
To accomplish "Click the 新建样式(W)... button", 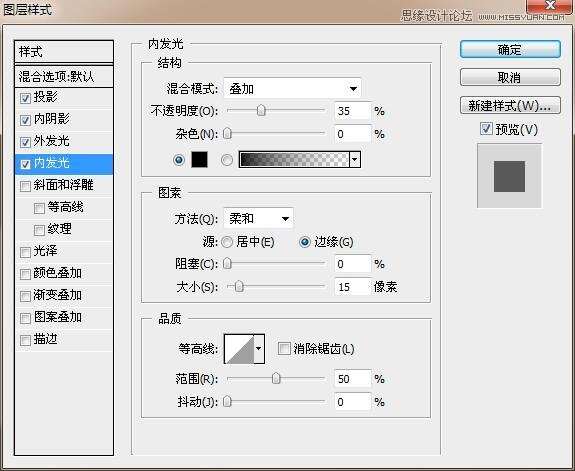I will tap(510, 105).
